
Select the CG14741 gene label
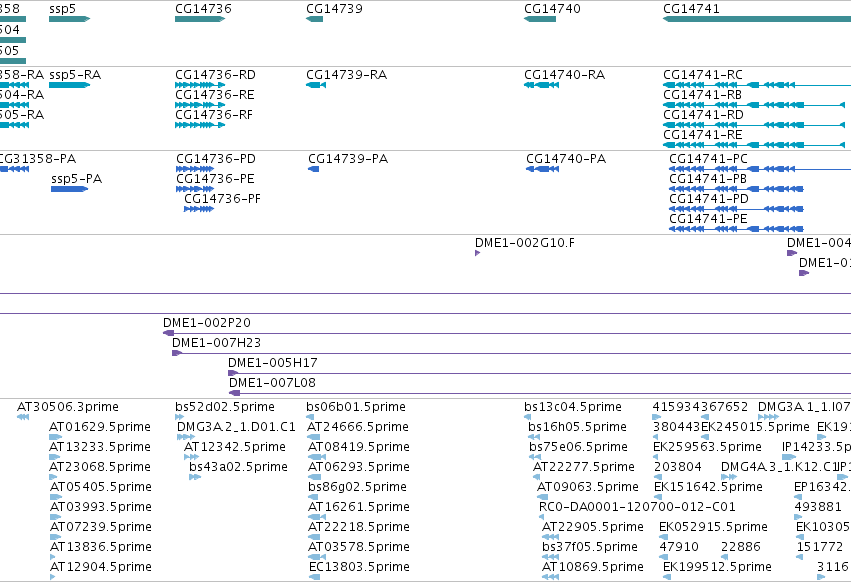coord(691,9)
